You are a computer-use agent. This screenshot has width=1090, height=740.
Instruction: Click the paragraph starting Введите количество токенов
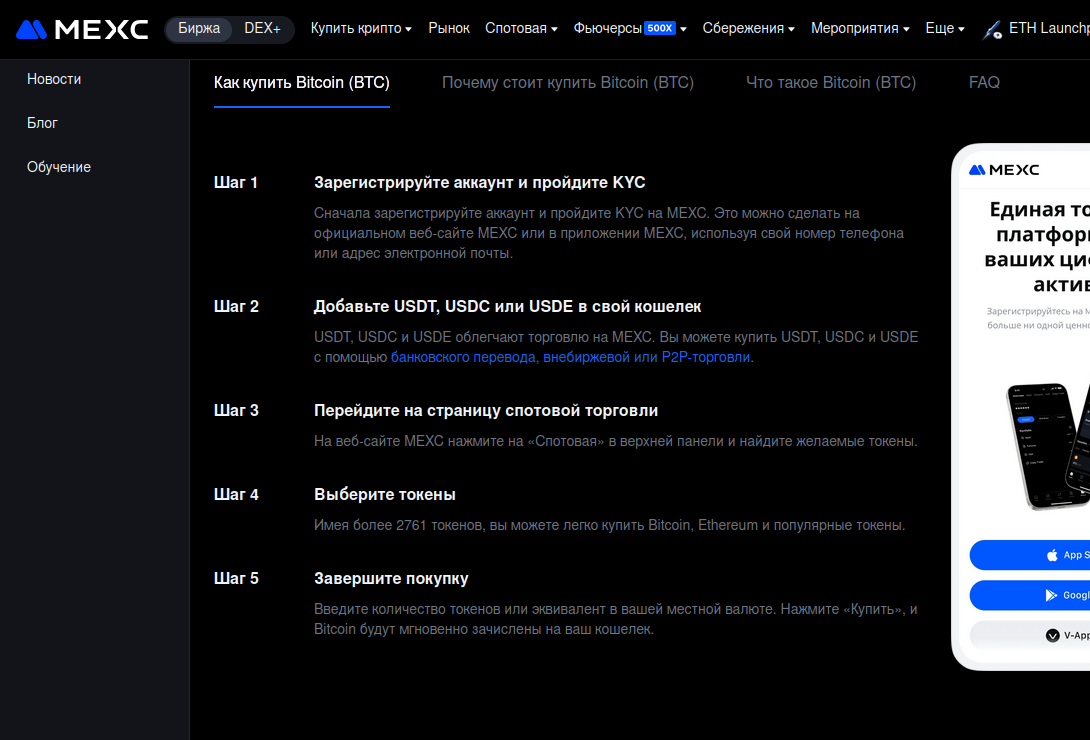pos(616,619)
